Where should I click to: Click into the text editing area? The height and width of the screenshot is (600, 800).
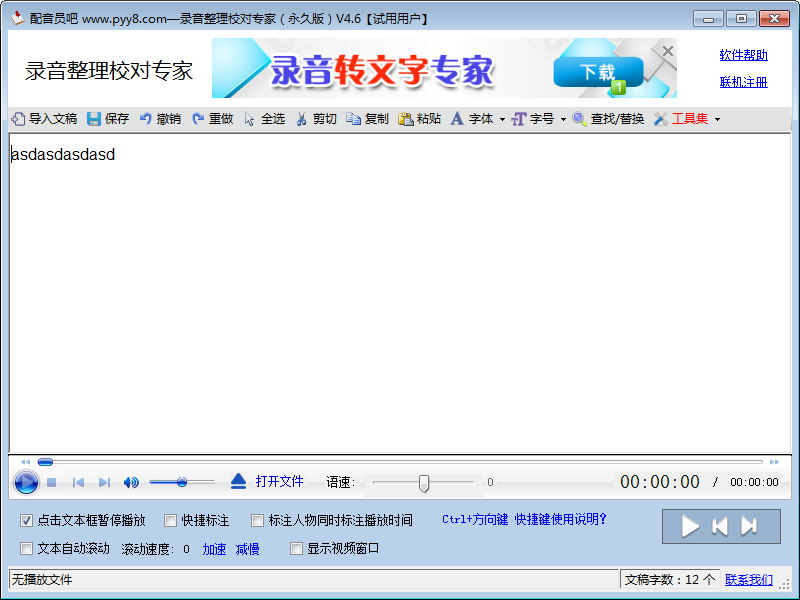[400, 293]
